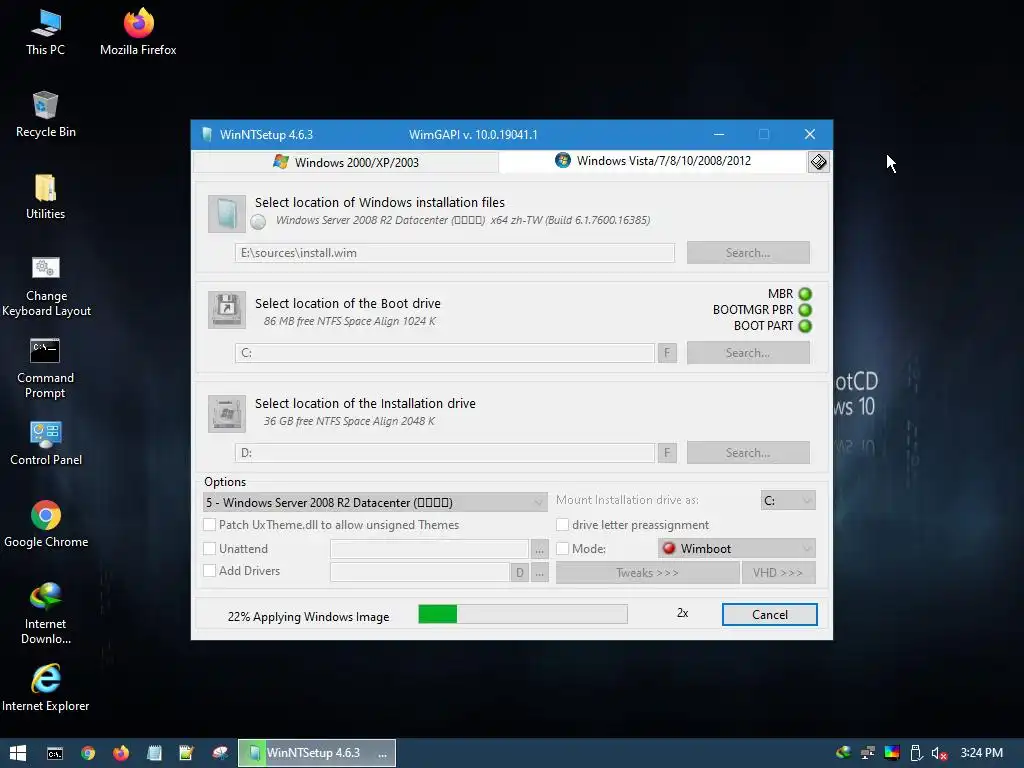Click the 22% Applying Windows Image text

(x=308, y=616)
